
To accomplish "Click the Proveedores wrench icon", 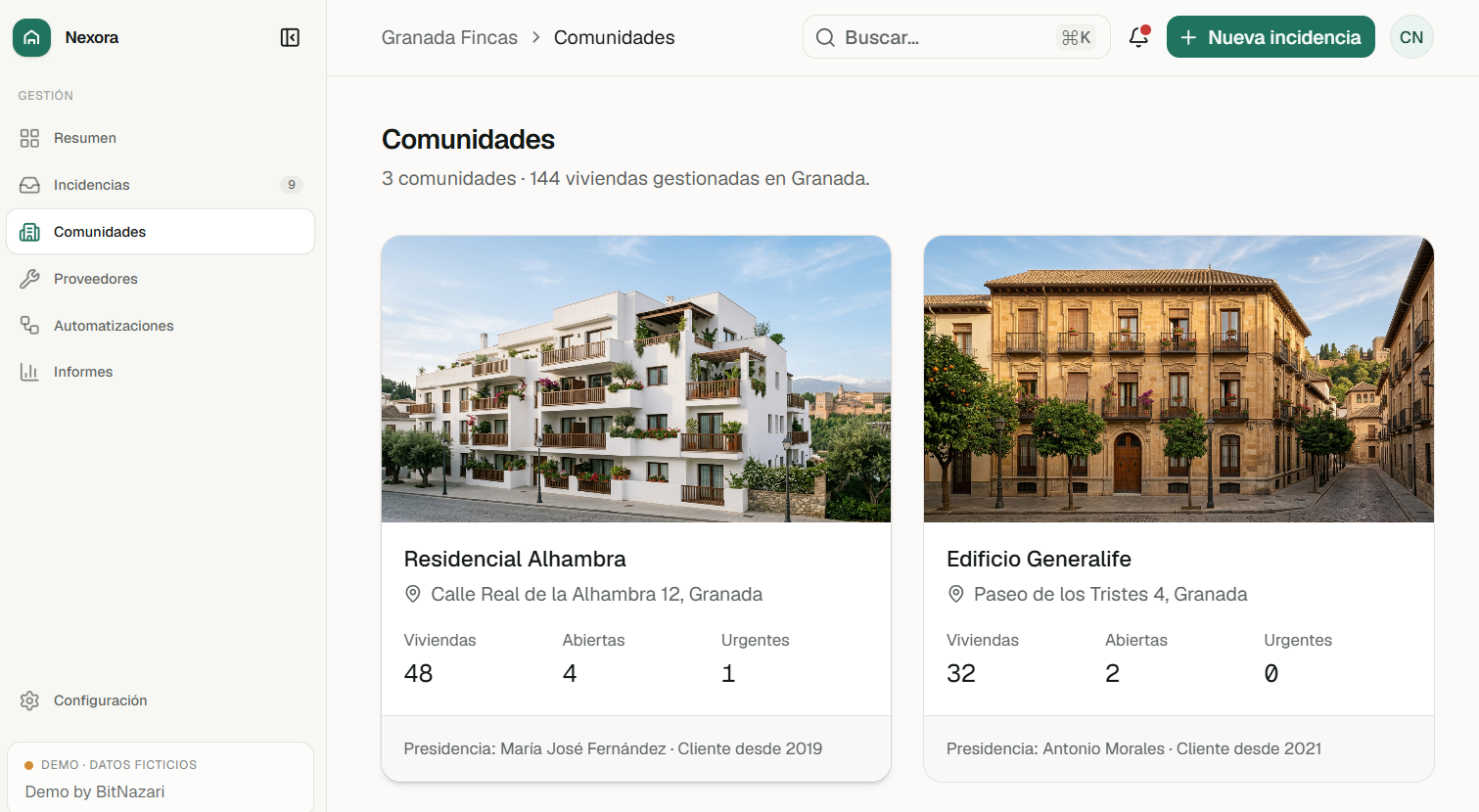I will tap(29, 279).
